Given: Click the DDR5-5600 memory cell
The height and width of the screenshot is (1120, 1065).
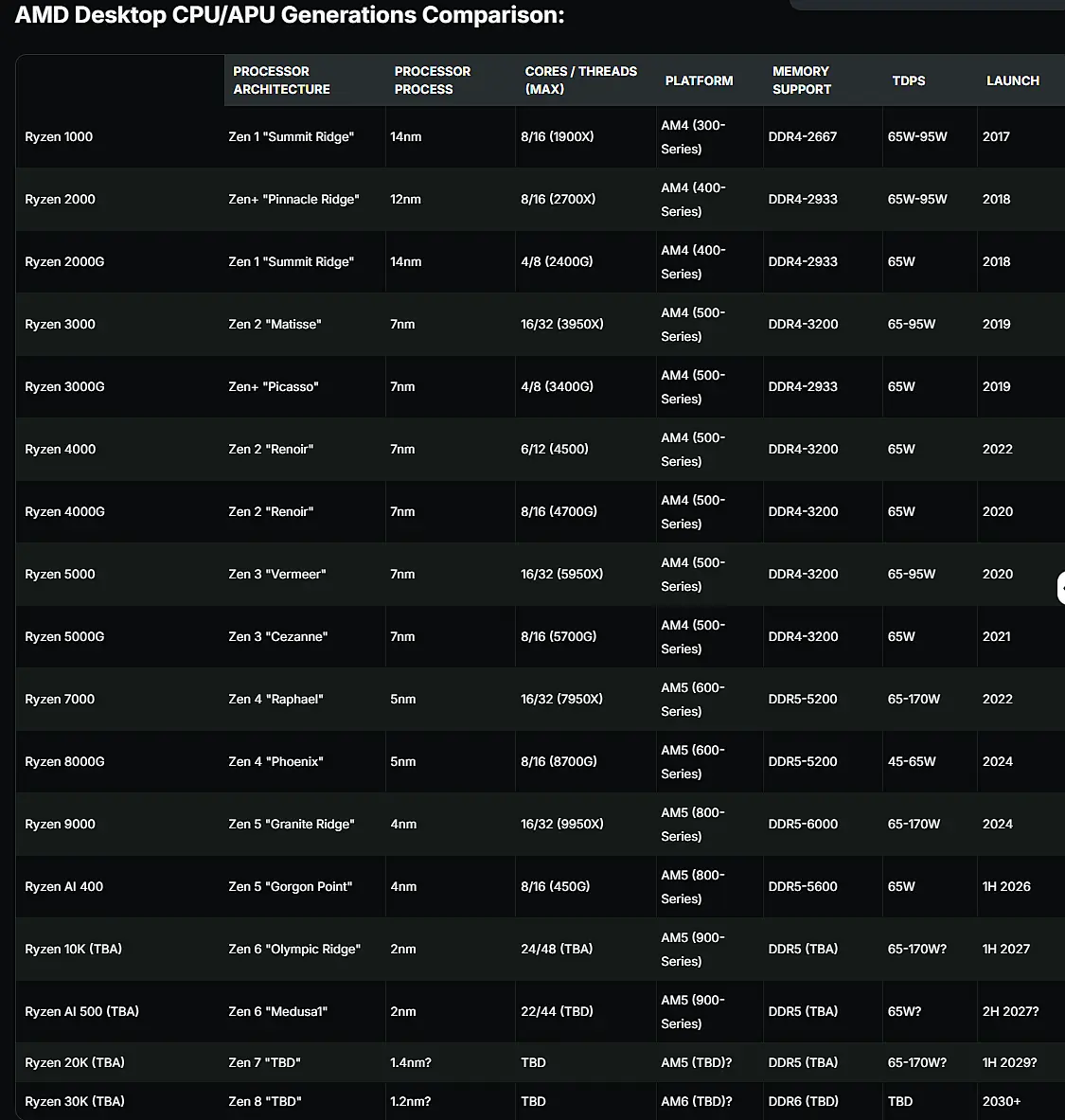Looking at the screenshot, I should 803,886.
